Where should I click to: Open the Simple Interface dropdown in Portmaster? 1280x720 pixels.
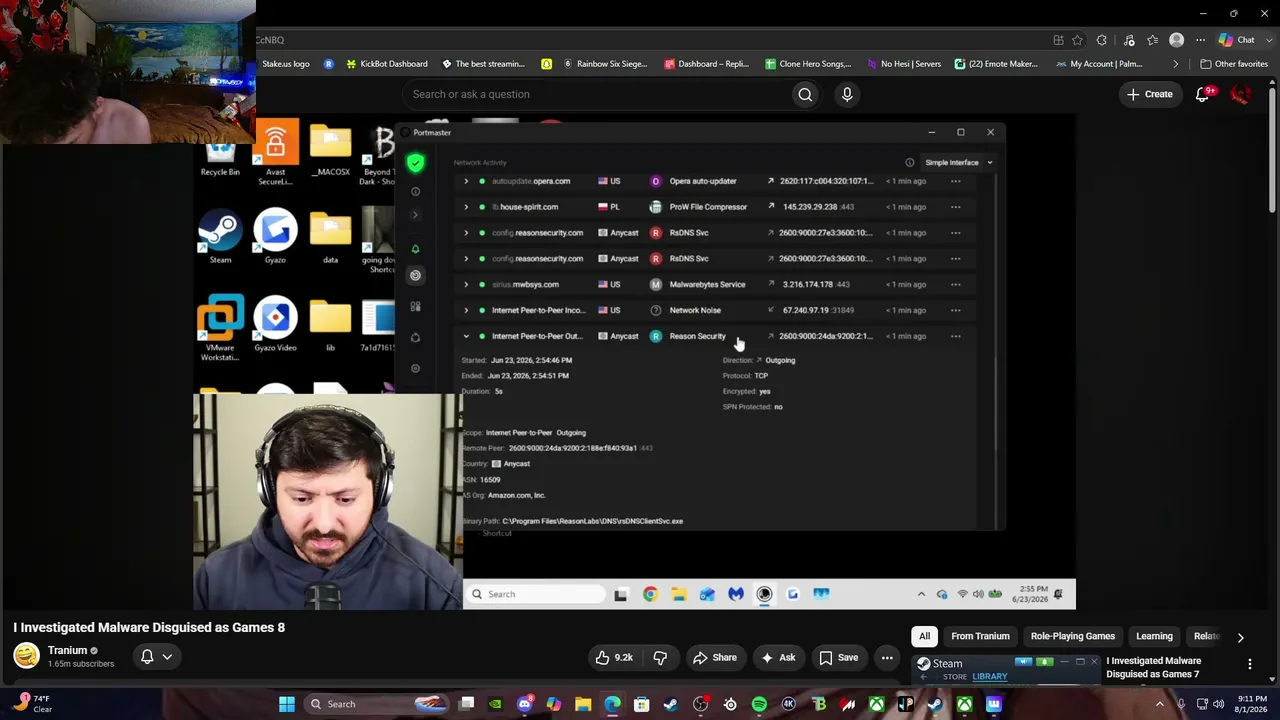pos(958,162)
